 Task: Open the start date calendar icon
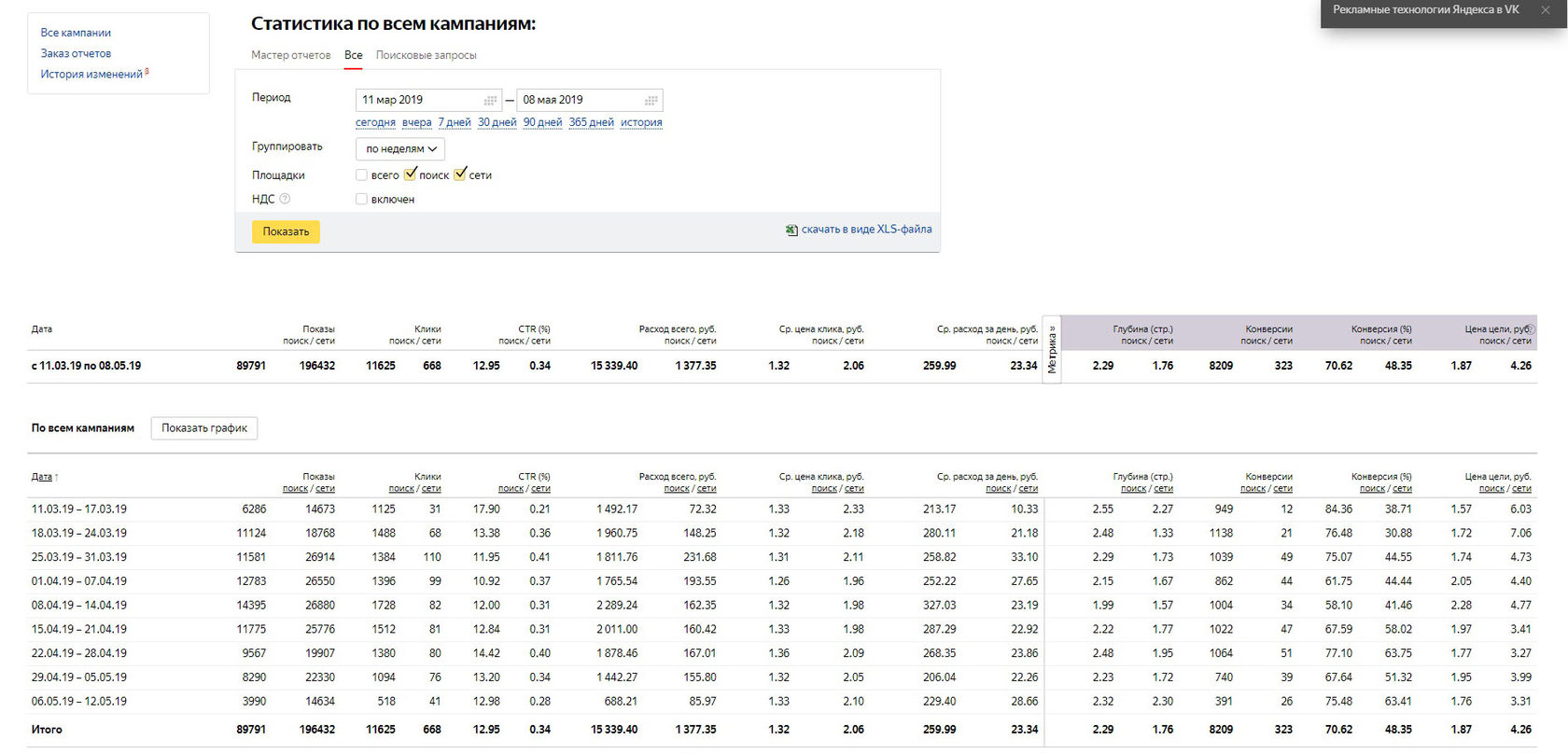point(490,100)
